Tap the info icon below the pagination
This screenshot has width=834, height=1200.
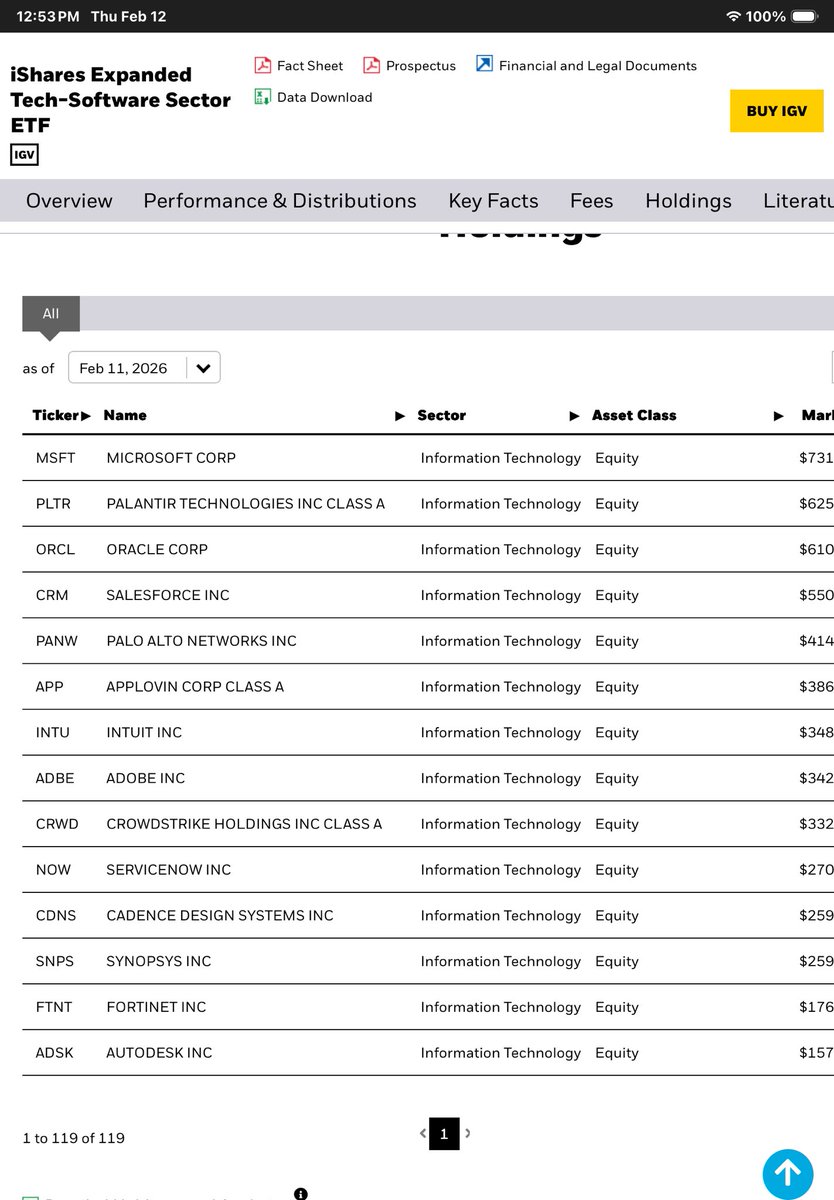click(301, 1193)
